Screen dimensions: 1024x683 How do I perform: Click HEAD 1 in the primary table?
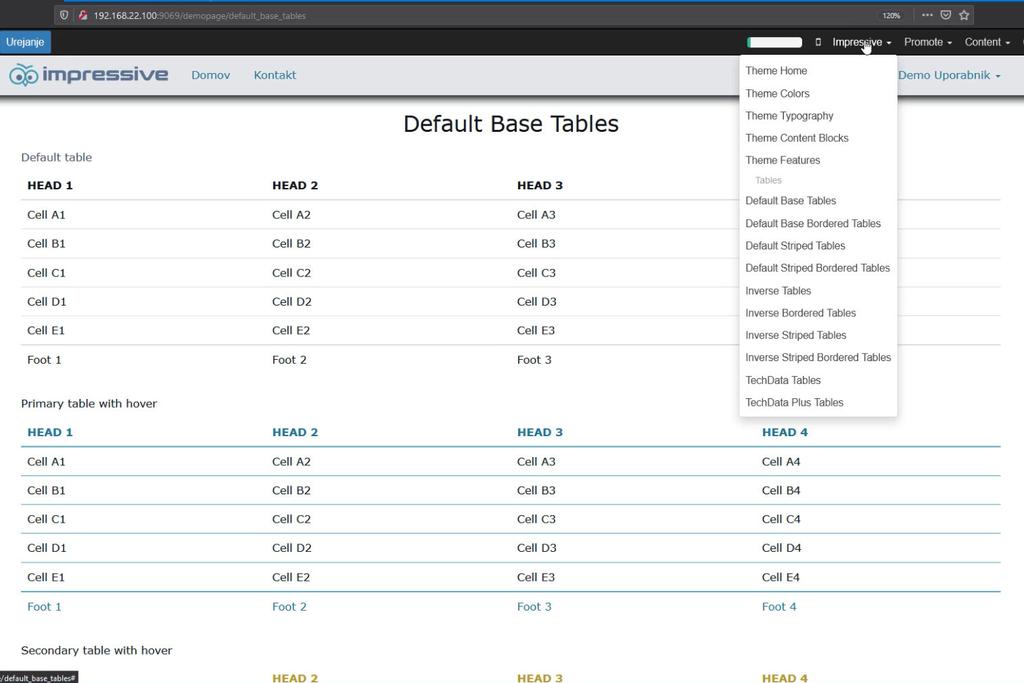click(50, 432)
